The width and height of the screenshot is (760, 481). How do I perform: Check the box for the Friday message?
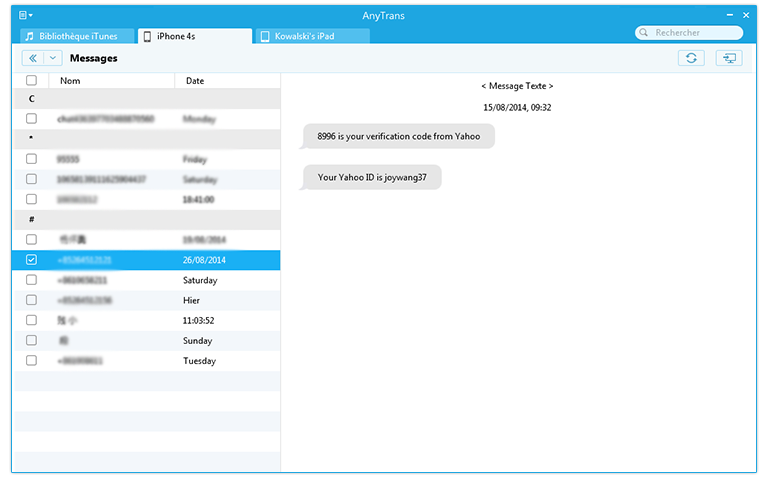(x=32, y=159)
